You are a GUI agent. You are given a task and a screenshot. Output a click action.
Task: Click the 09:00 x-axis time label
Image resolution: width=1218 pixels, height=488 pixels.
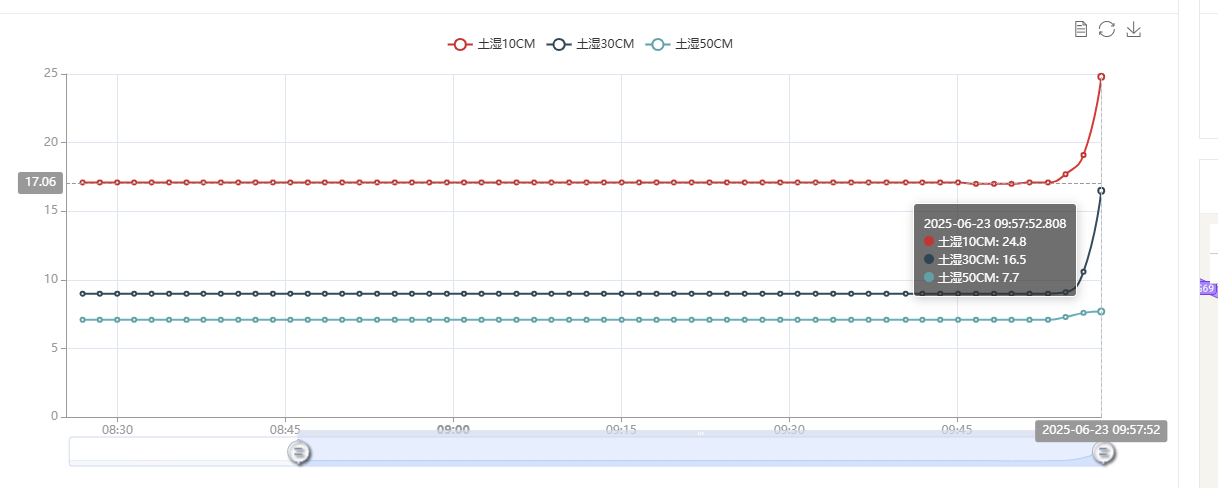pyautogui.click(x=453, y=429)
